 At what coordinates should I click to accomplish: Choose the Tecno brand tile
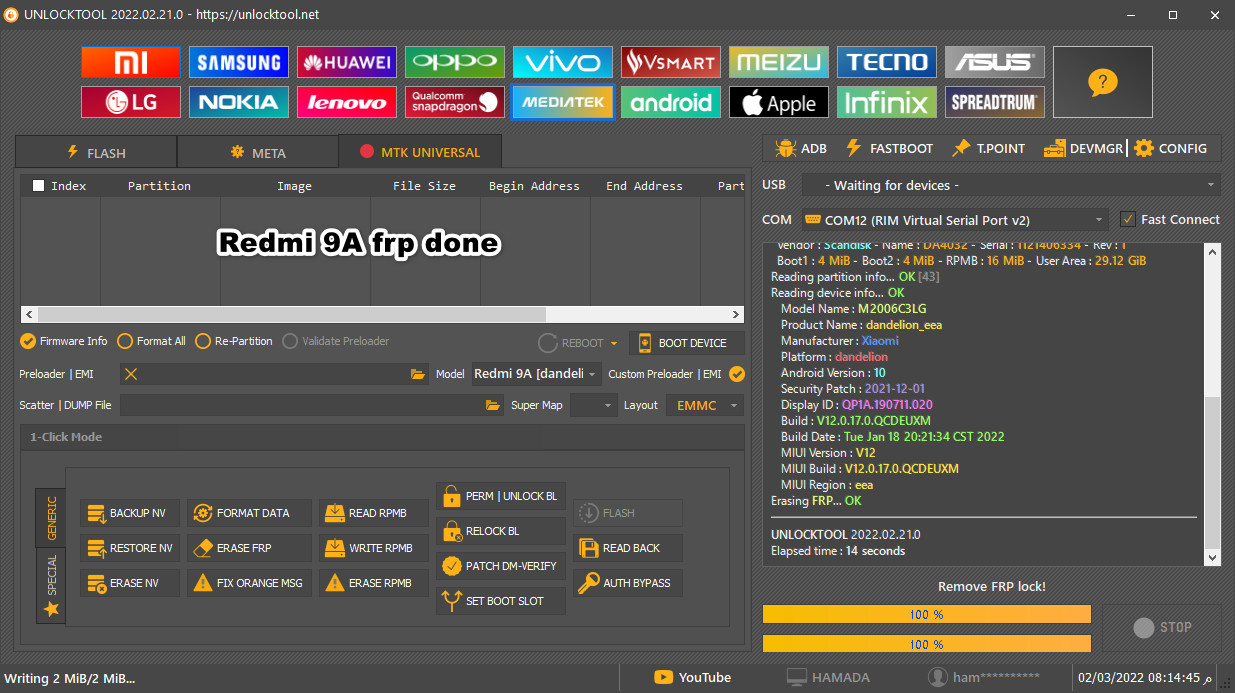887,62
